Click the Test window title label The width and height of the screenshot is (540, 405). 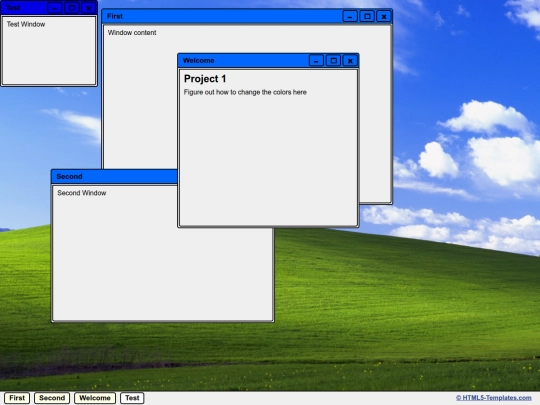[x=13, y=8]
